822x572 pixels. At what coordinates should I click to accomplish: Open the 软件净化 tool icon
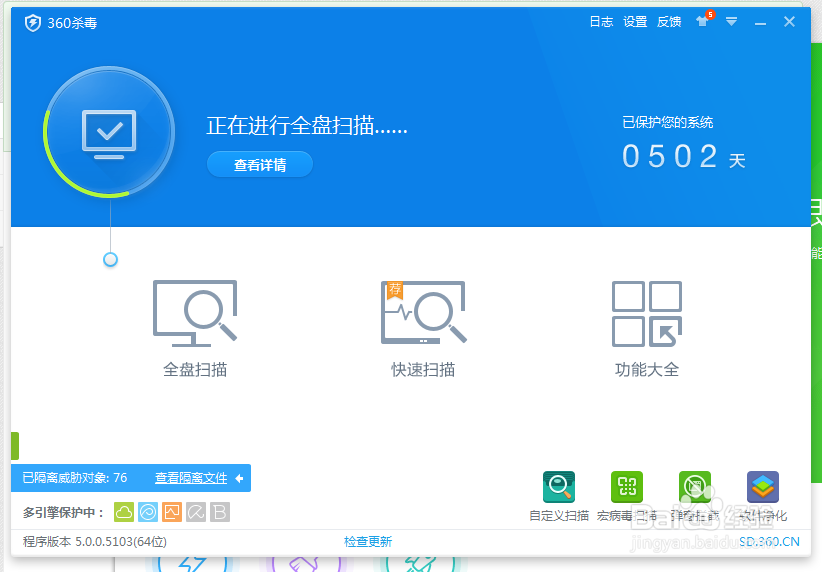click(x=763, y=487)
